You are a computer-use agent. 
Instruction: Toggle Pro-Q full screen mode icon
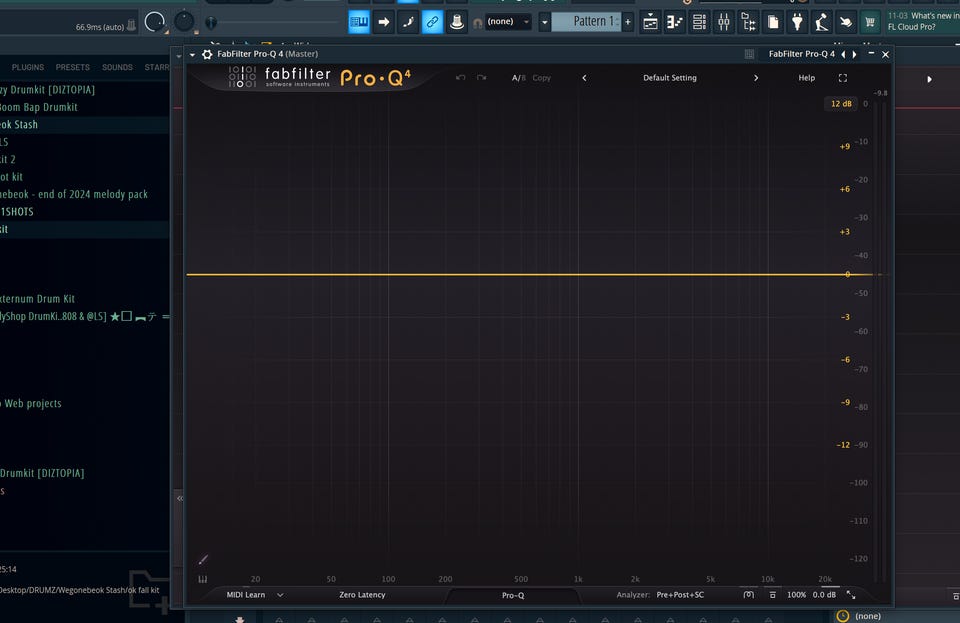click(x=843, y=78)
